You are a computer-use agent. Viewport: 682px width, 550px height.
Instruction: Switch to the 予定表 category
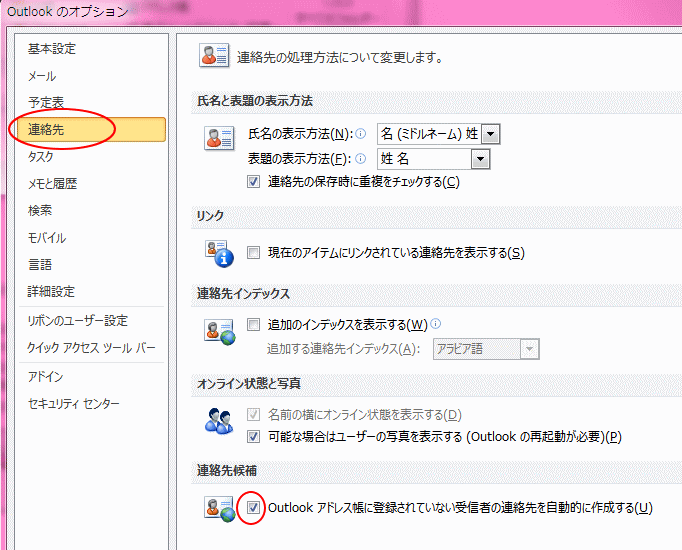(x=46, y=103)
